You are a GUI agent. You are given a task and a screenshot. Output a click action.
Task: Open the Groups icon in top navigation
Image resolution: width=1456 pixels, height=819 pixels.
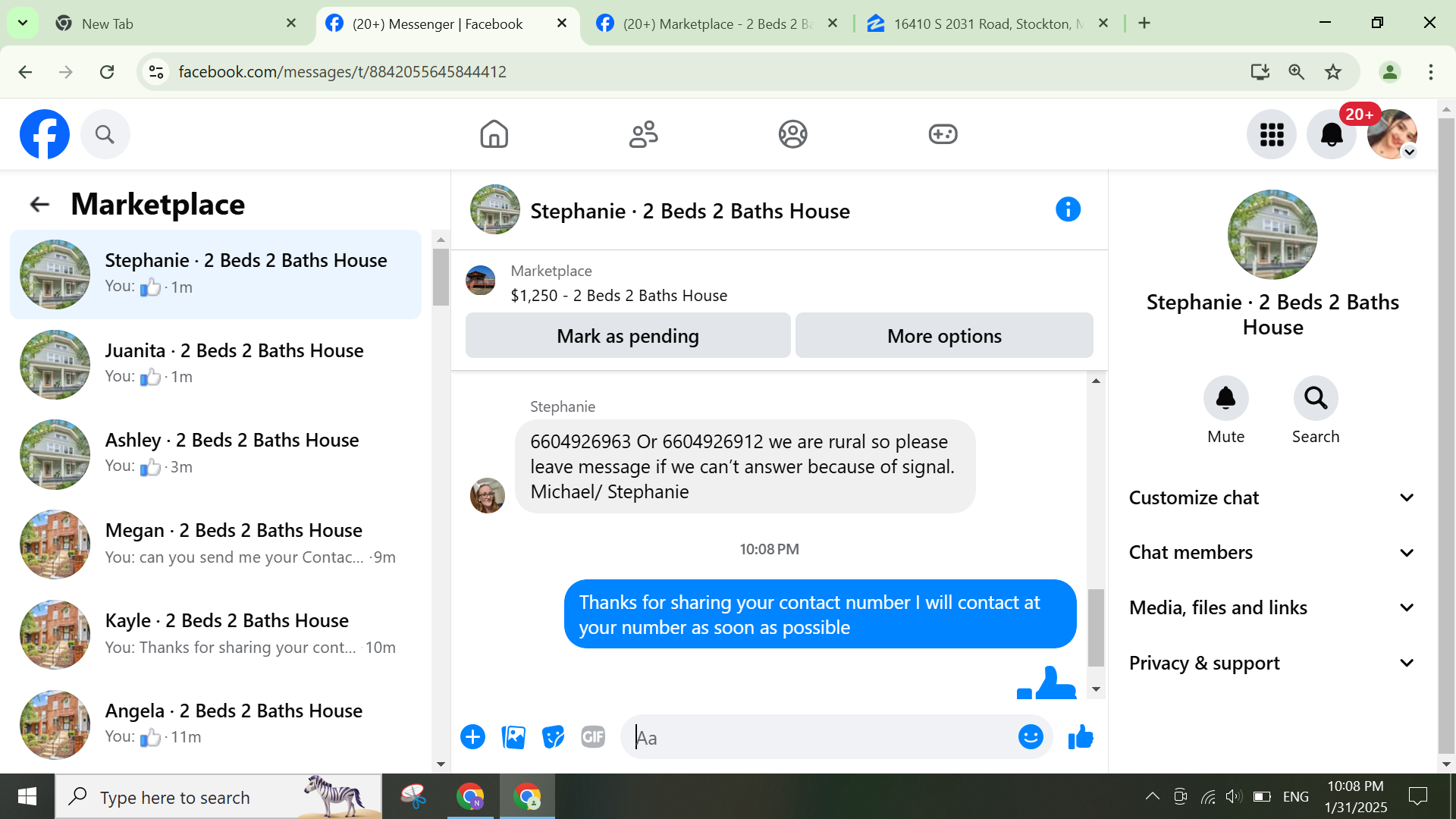click(793, 134)
